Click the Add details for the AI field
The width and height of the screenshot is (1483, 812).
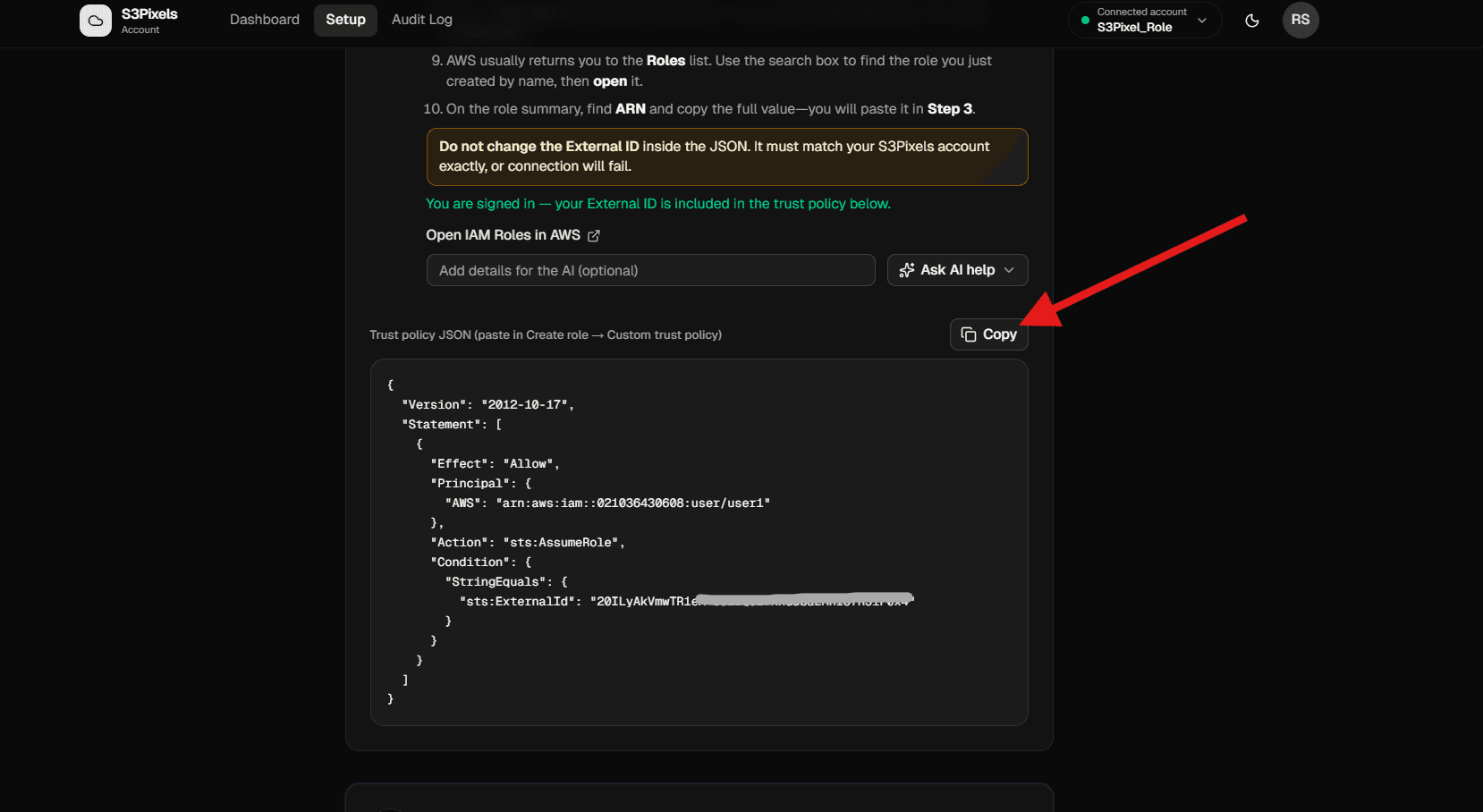650,269
